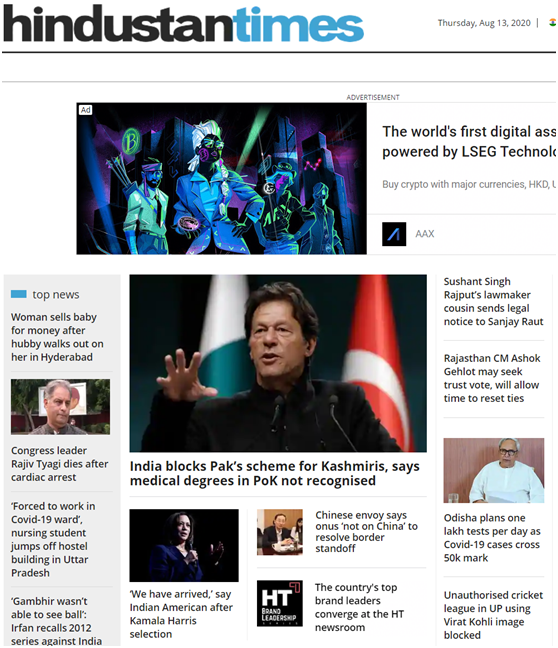Open Rajasthan CM Ashok Gehlot trust vote story
Image resolution: width=558 pixels, height=648 pixels.
pyautogui.click(x=492, y=378)
